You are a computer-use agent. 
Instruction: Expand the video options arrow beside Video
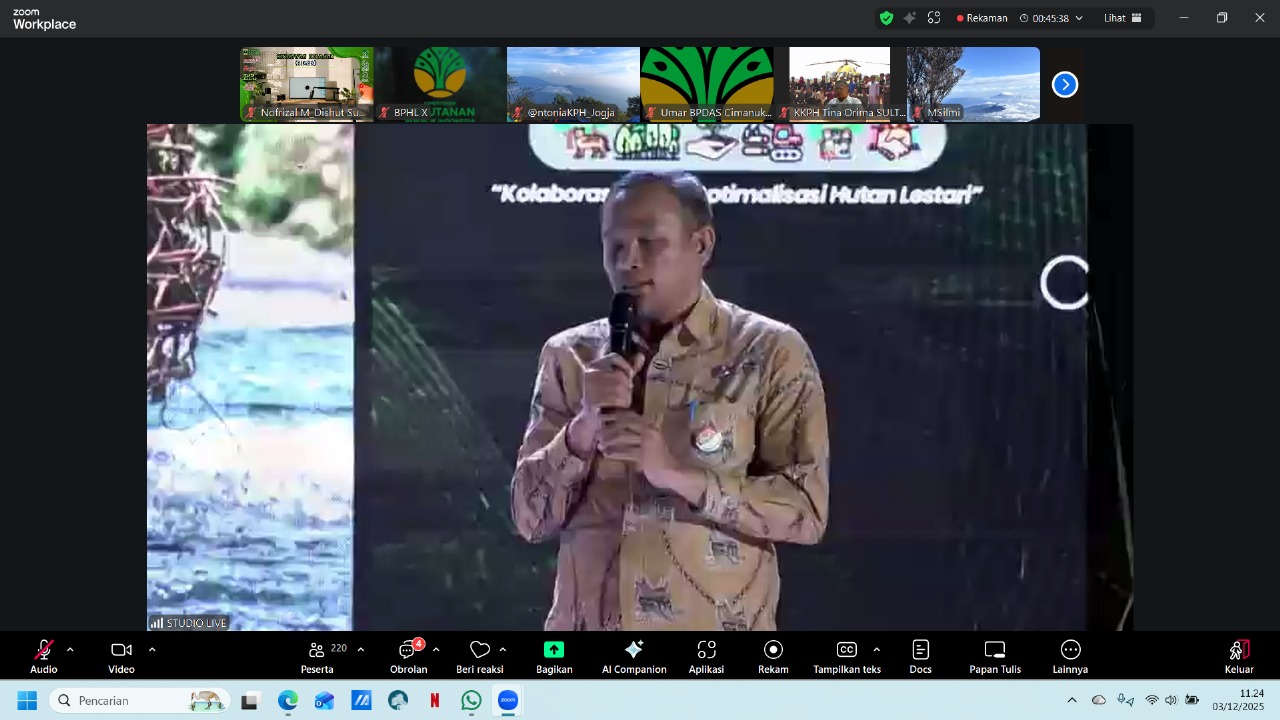pyautogui.click(x=152, y=650)
